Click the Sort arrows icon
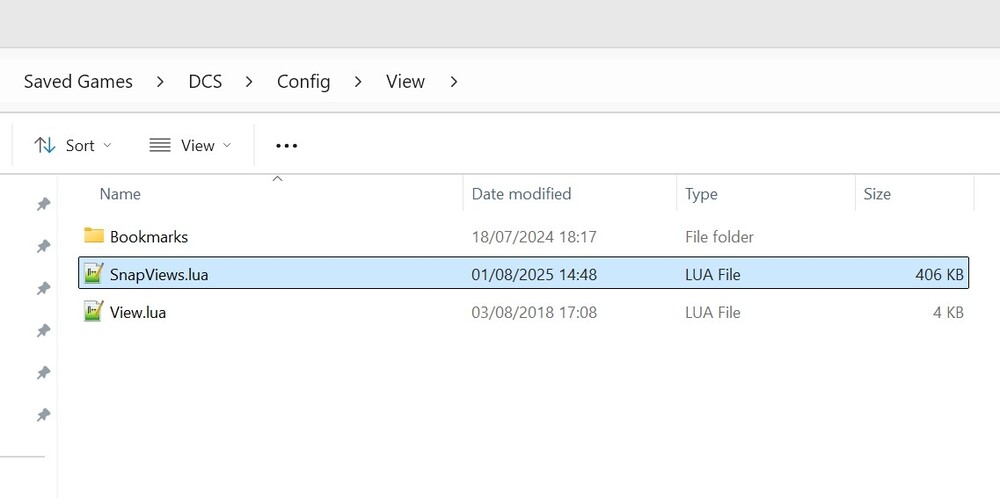The width and height of the screenshot is (1000, 498). (x=45, y=145)
